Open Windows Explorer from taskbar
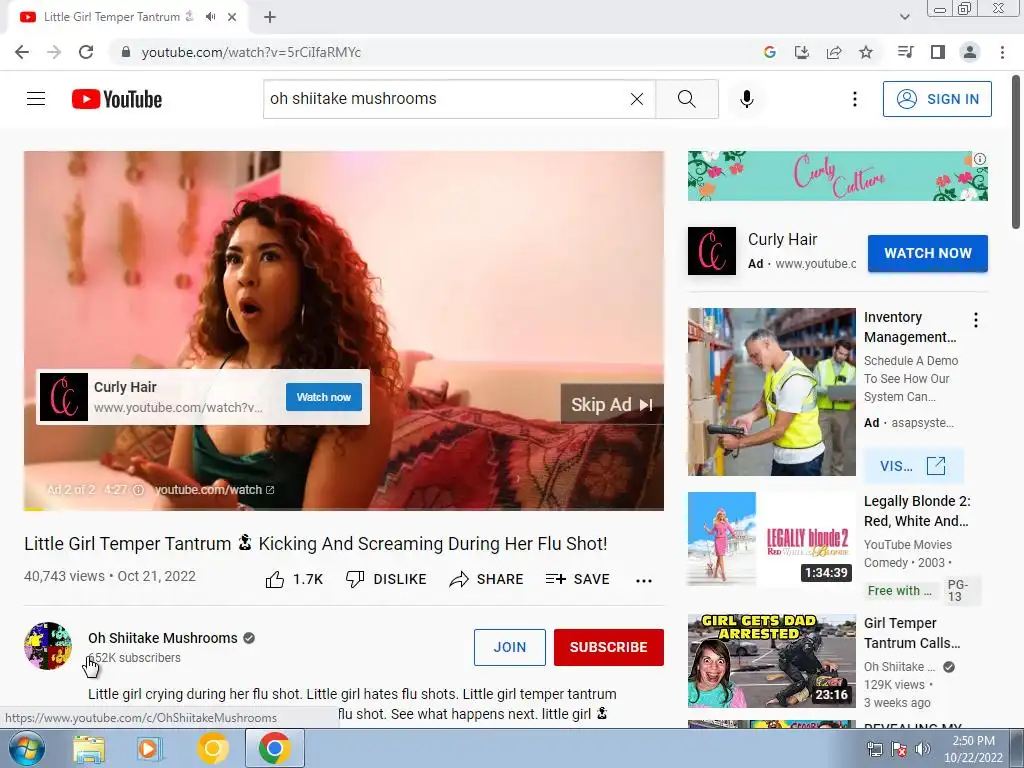The width and height of the screenshot is (1024, 768). point(89,748)
